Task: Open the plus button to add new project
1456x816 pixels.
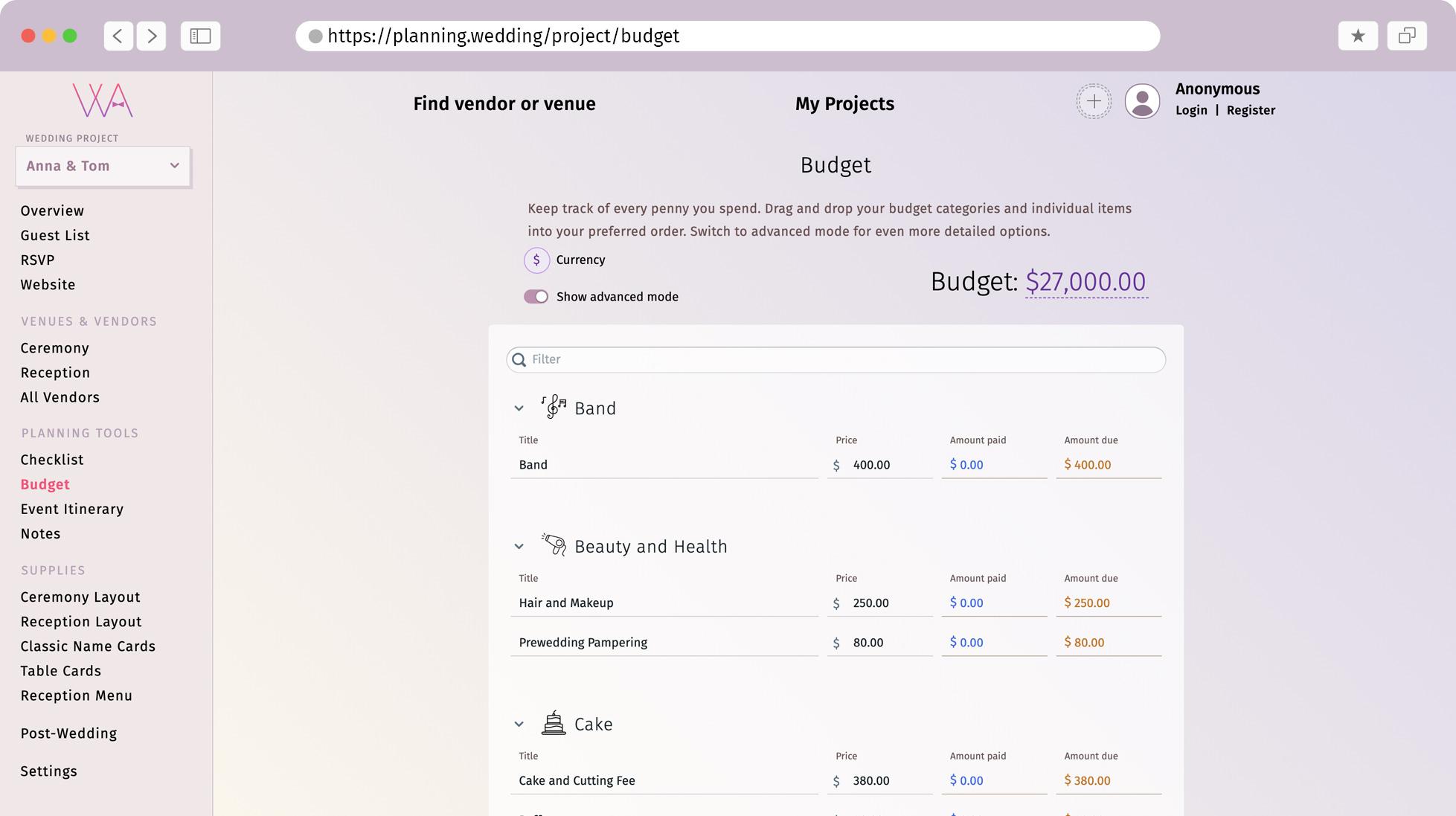Action: 1093,100
